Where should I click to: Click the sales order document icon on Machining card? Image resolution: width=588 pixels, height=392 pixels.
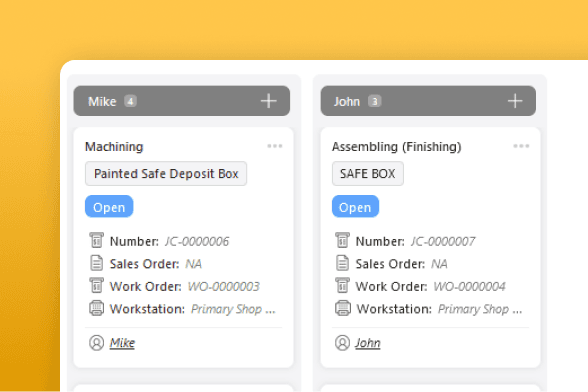point(96,263)
